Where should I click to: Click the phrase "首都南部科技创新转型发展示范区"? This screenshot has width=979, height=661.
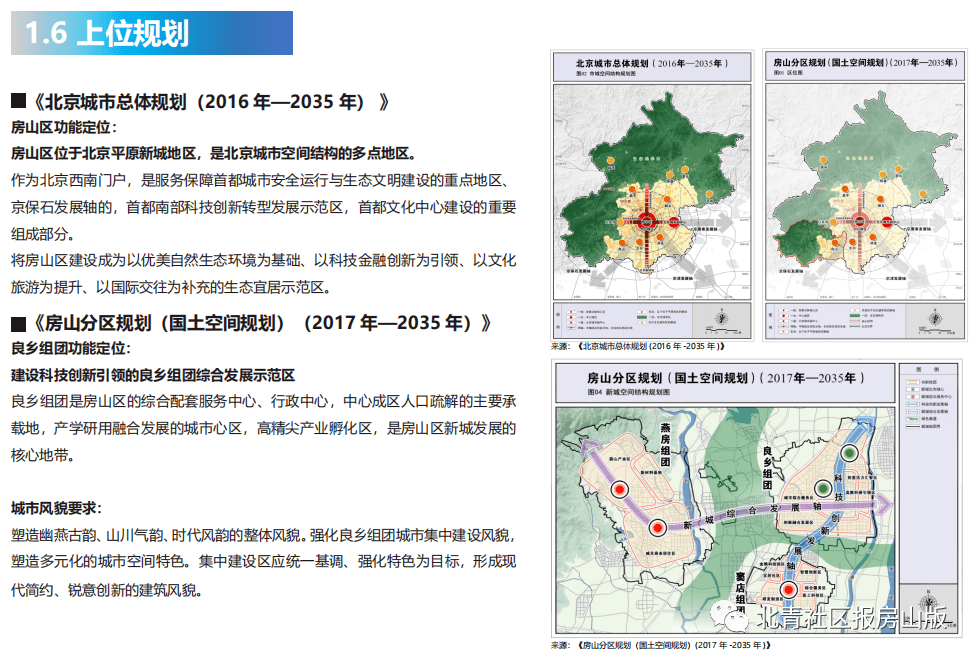click(x=235, y=207)
